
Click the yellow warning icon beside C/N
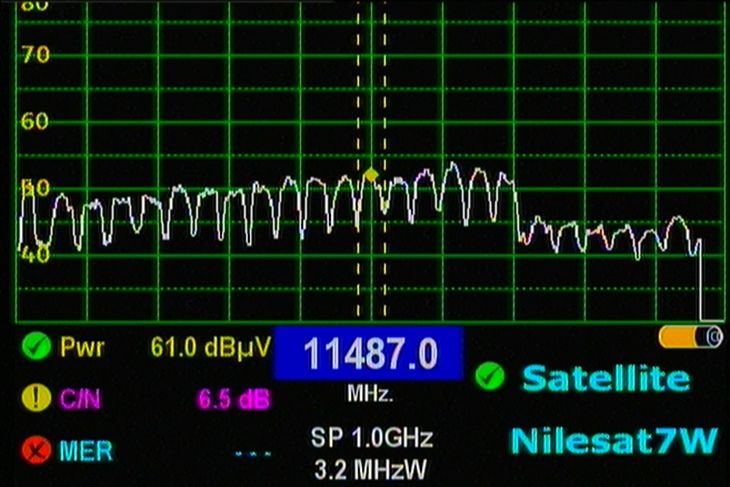point(36,398)
